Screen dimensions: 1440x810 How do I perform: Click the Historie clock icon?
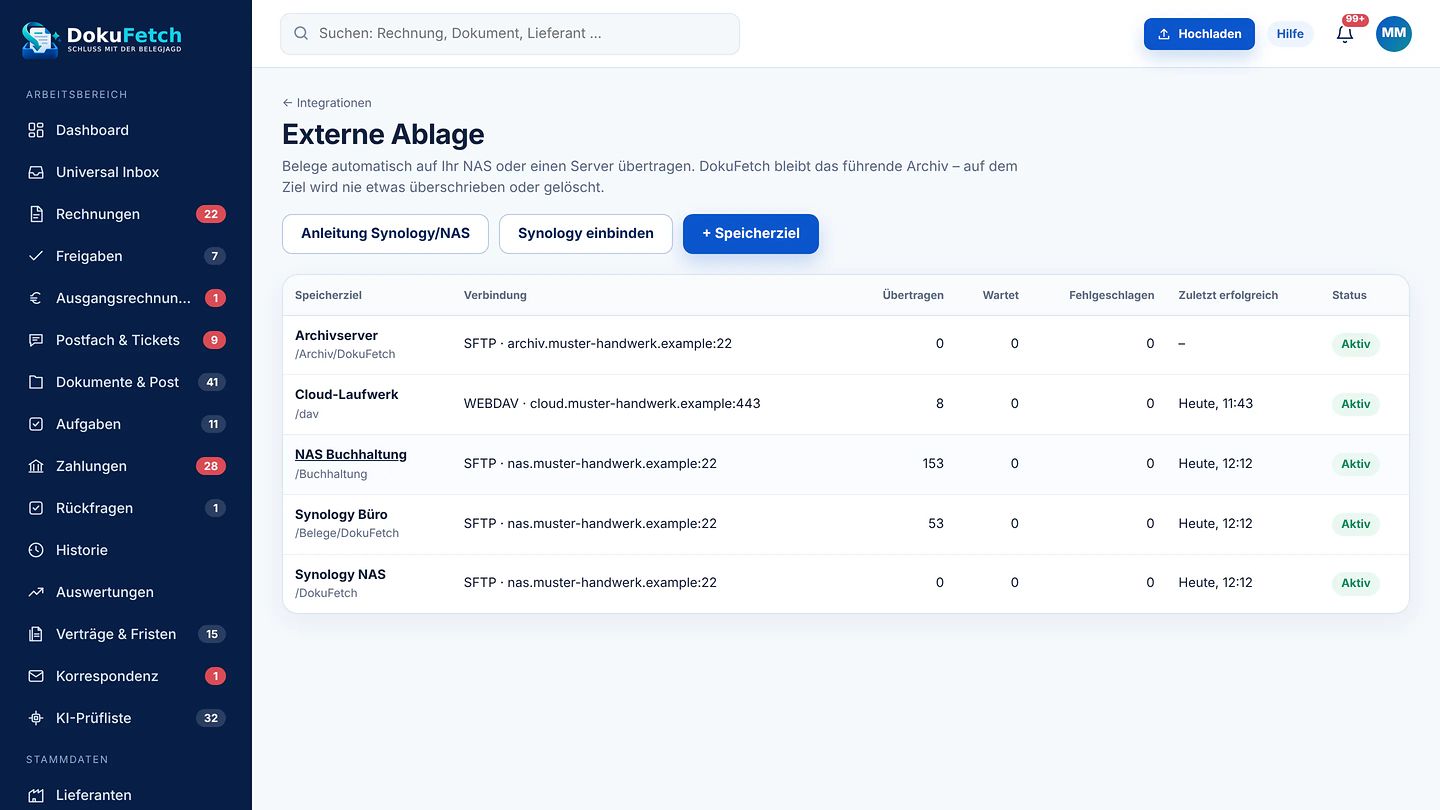tap(36, 550)
